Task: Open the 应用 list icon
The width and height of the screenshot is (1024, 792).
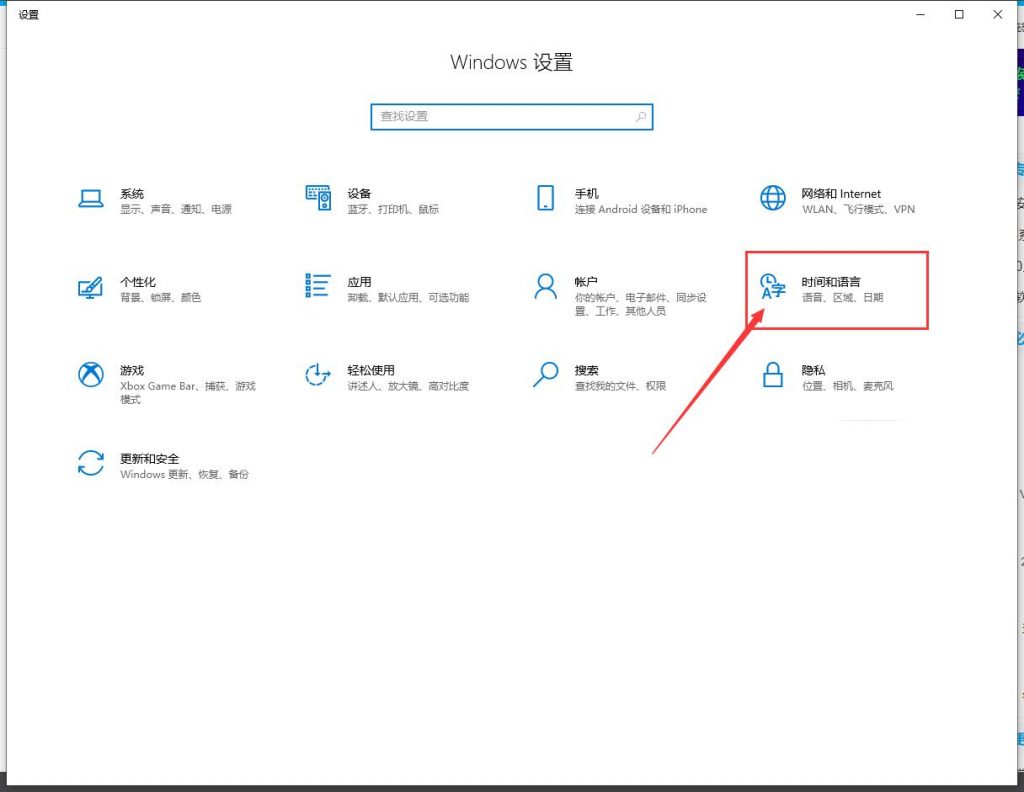Action: point(317,285)
